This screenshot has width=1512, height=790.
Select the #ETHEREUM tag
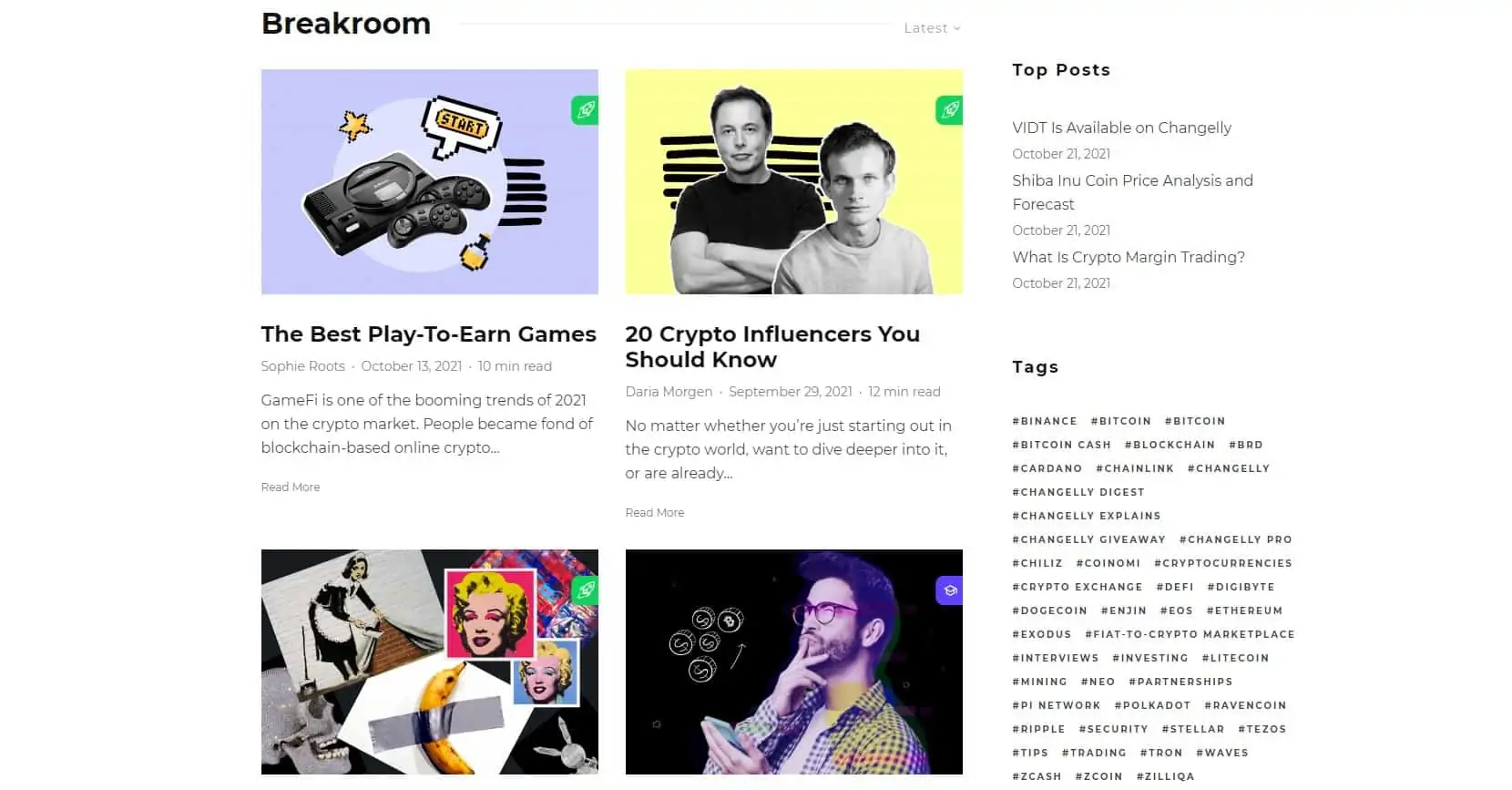tap(1244, 610)
